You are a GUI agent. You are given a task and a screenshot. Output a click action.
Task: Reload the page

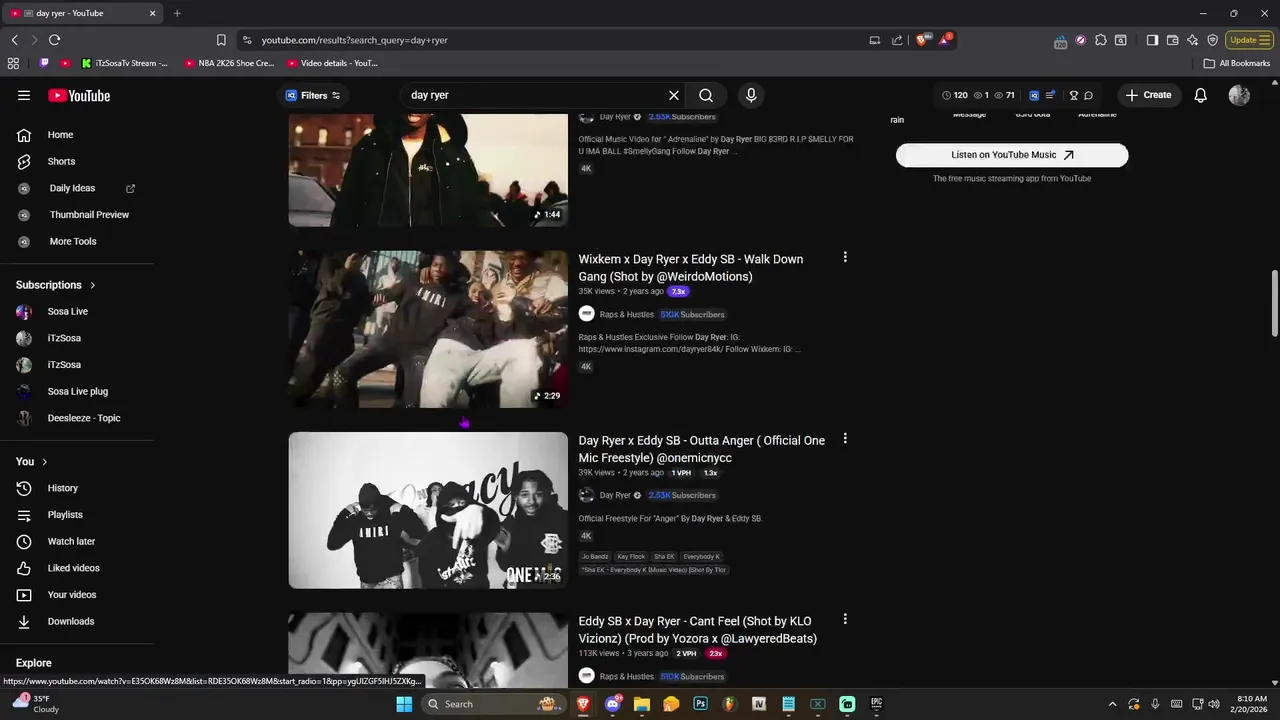click(x=54, y=40)
